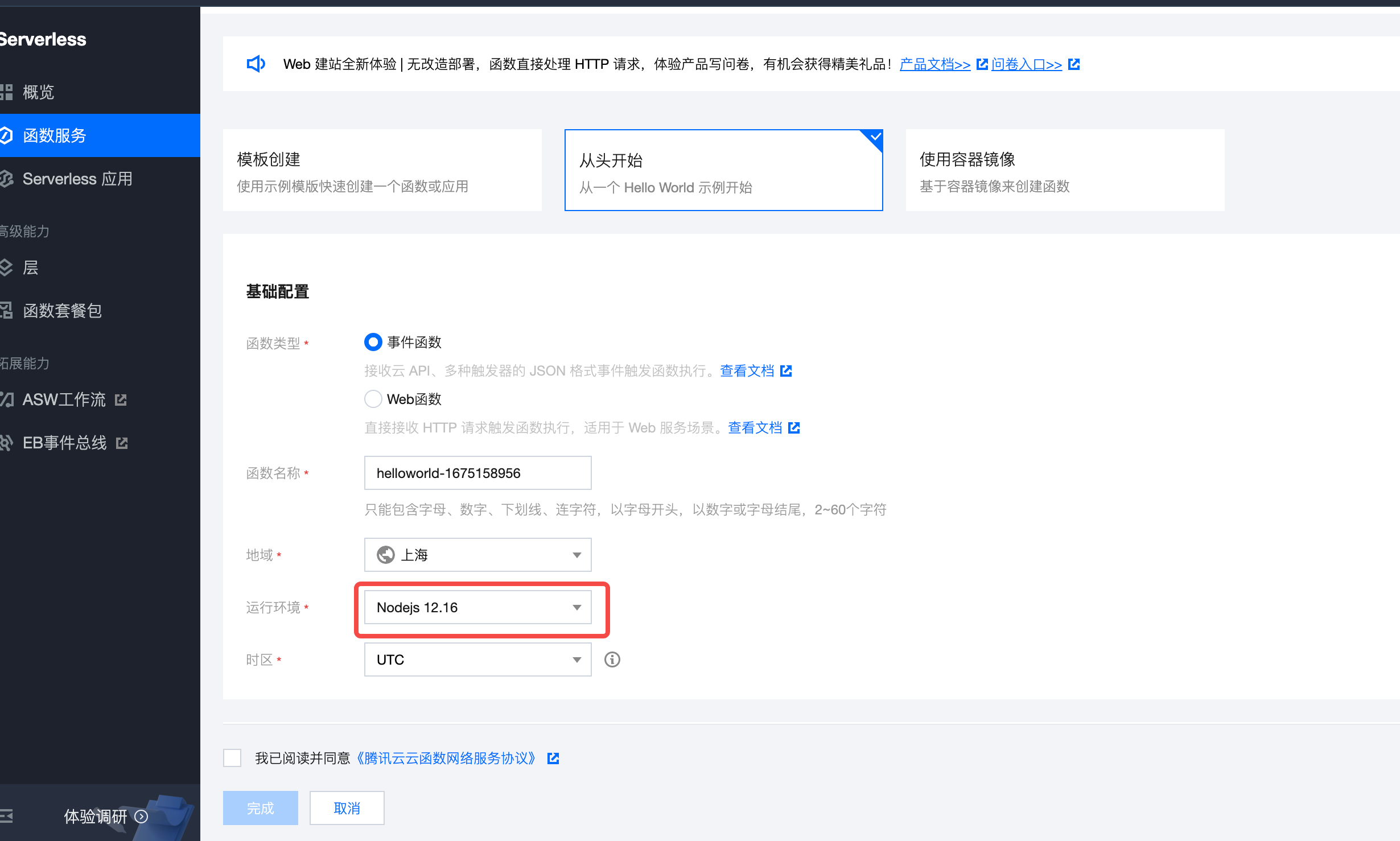Open the 地域 region dropdown
Viewport: 1400px width, 841px height.
point(477,555)
